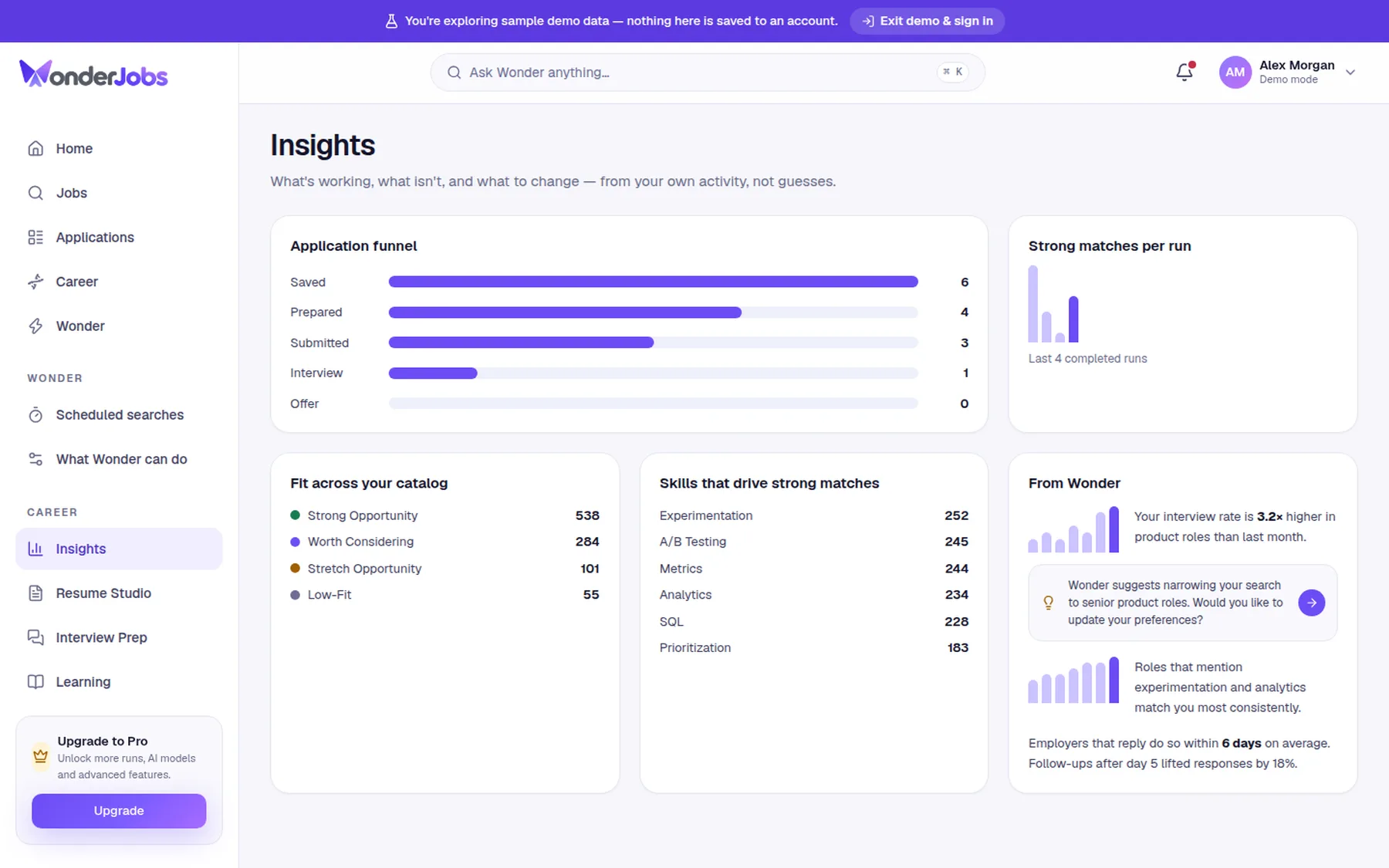Open the notifications bell
The image size is (1389, 868).
tap(1185, 72)
